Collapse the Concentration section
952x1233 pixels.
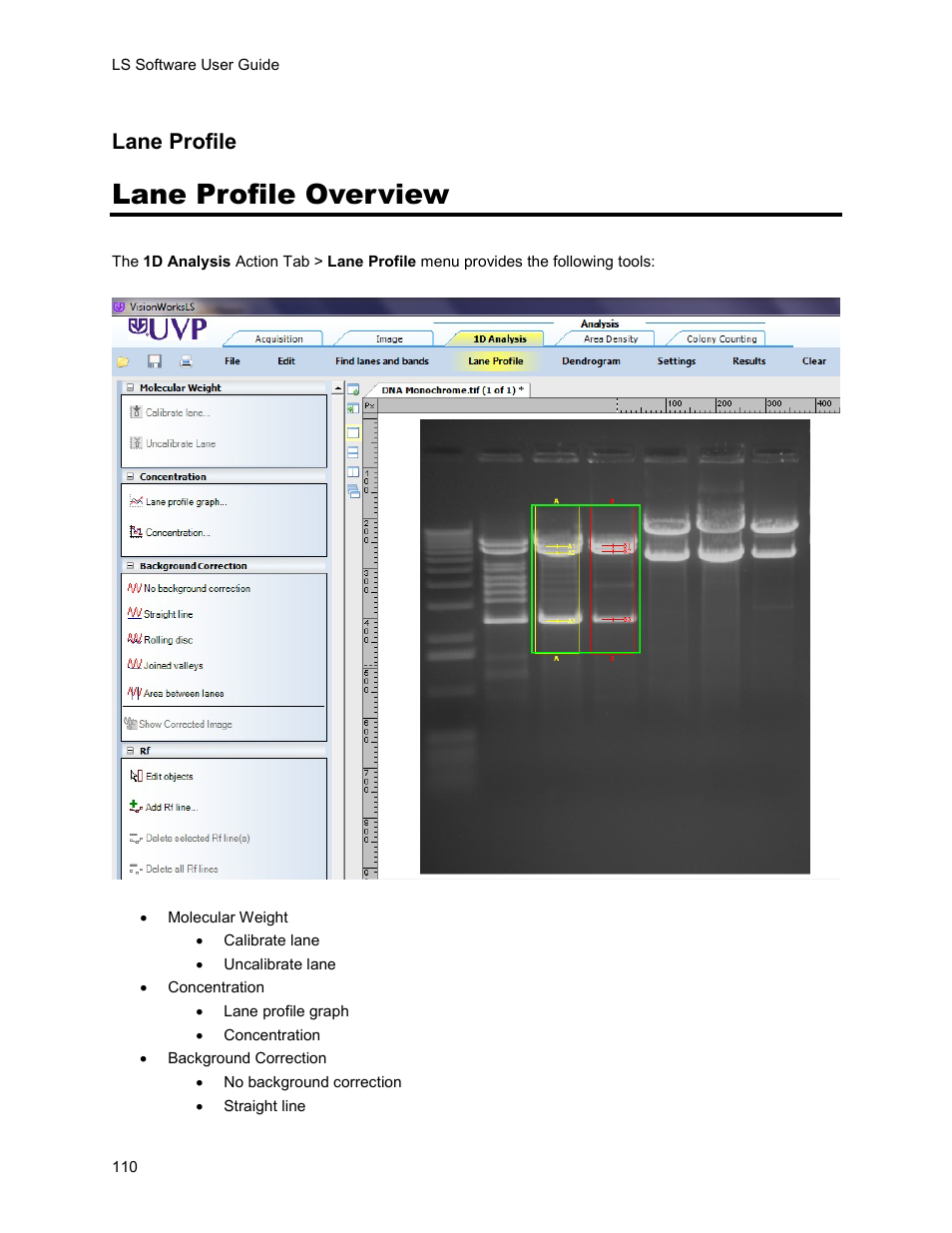(130, 476)
